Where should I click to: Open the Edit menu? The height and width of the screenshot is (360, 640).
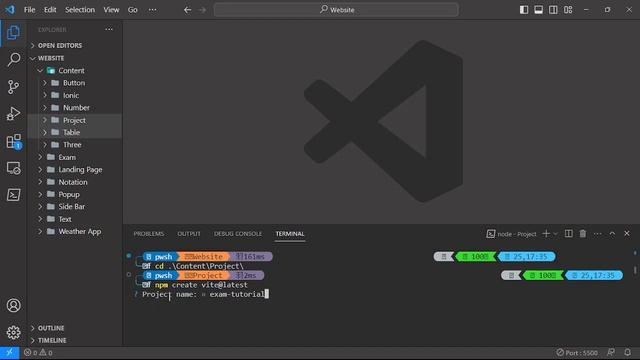[50, 10]
